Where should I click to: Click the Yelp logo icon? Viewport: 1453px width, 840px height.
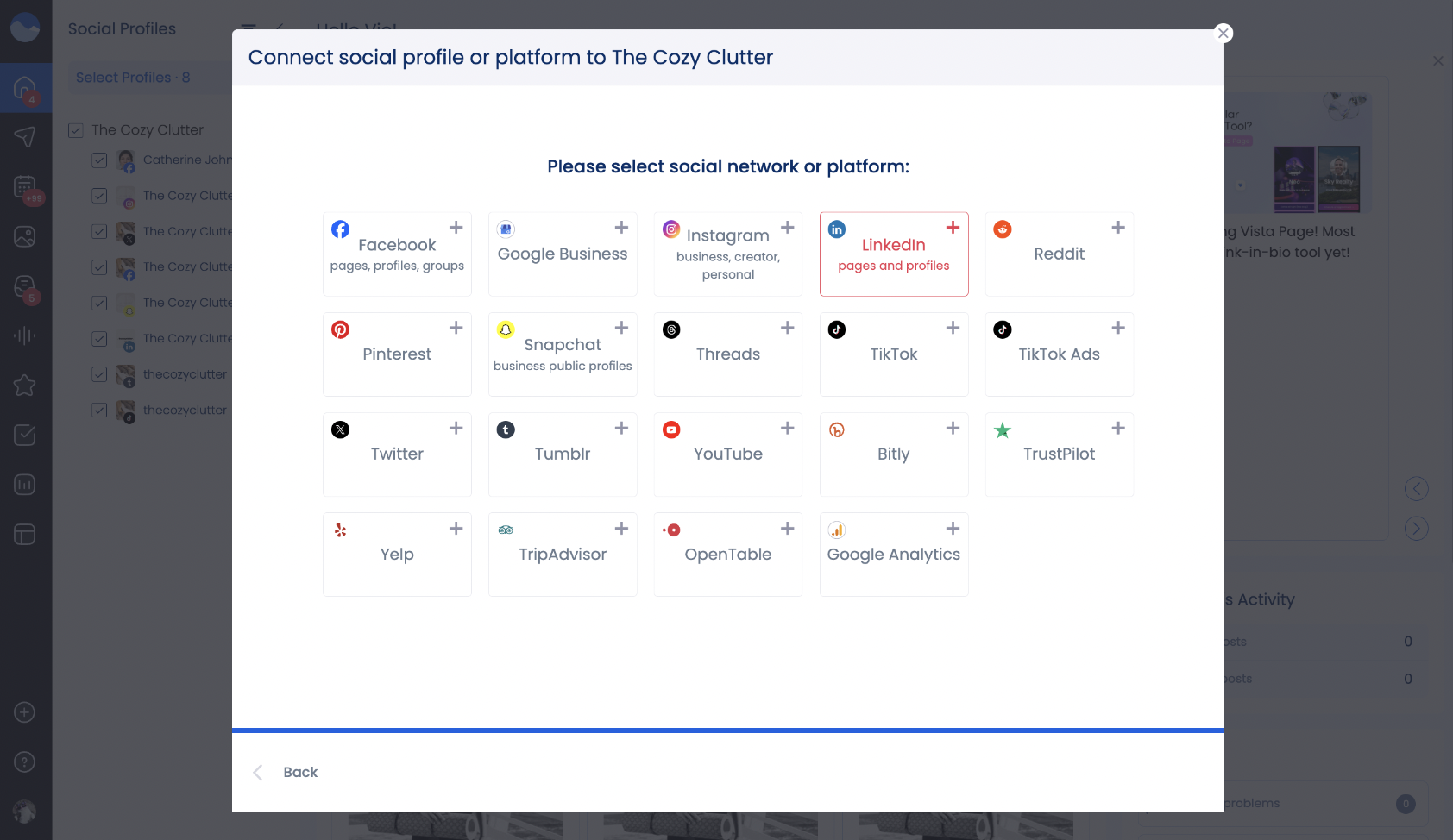tap(341, 530)
